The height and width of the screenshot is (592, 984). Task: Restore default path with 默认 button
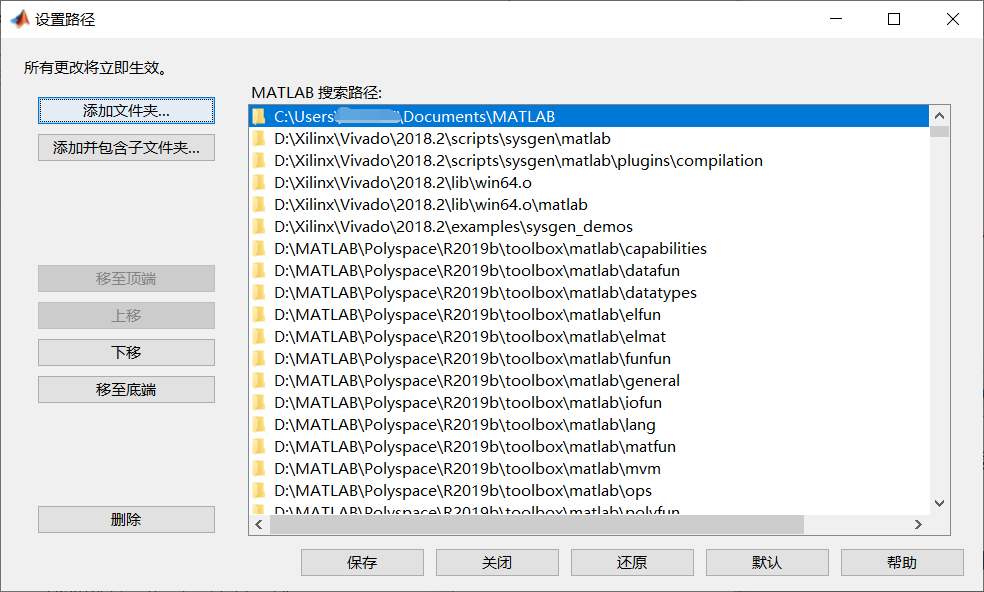(x=767, y=562)
